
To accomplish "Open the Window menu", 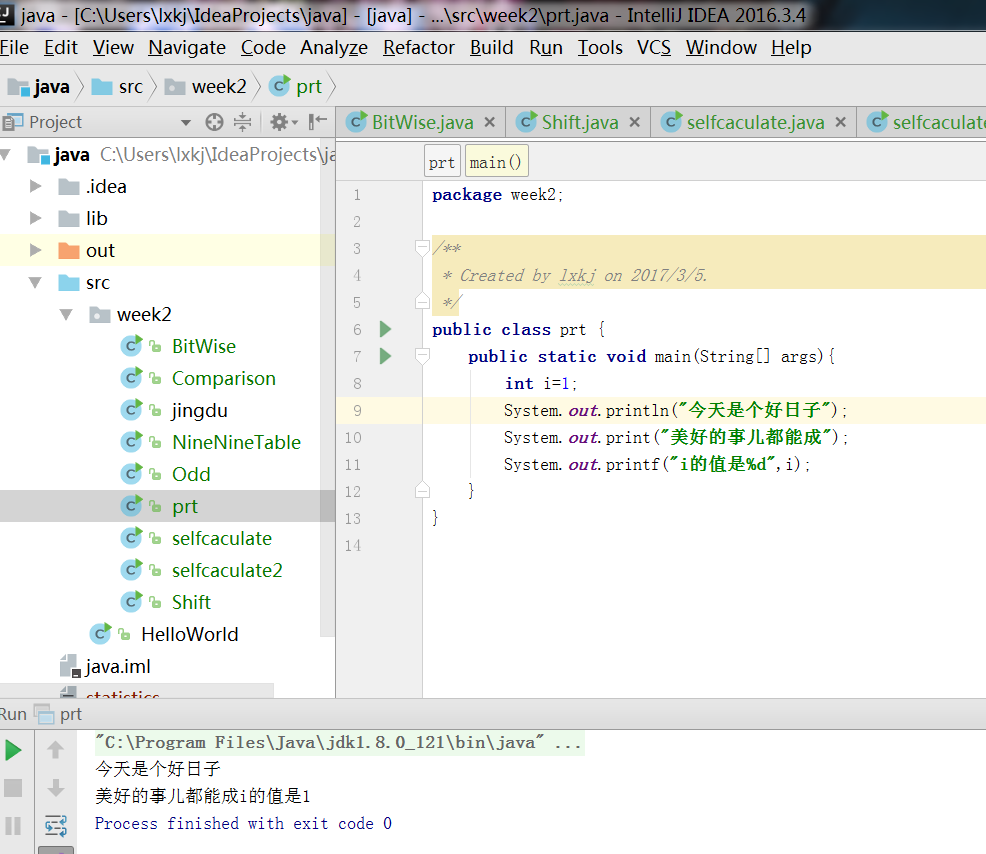I will (721, 48).
